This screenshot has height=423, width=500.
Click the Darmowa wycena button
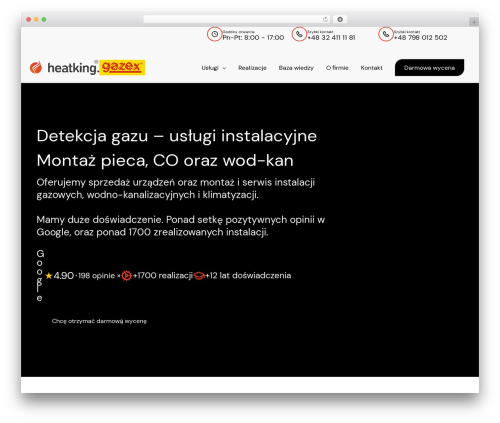tap(429, 68)
